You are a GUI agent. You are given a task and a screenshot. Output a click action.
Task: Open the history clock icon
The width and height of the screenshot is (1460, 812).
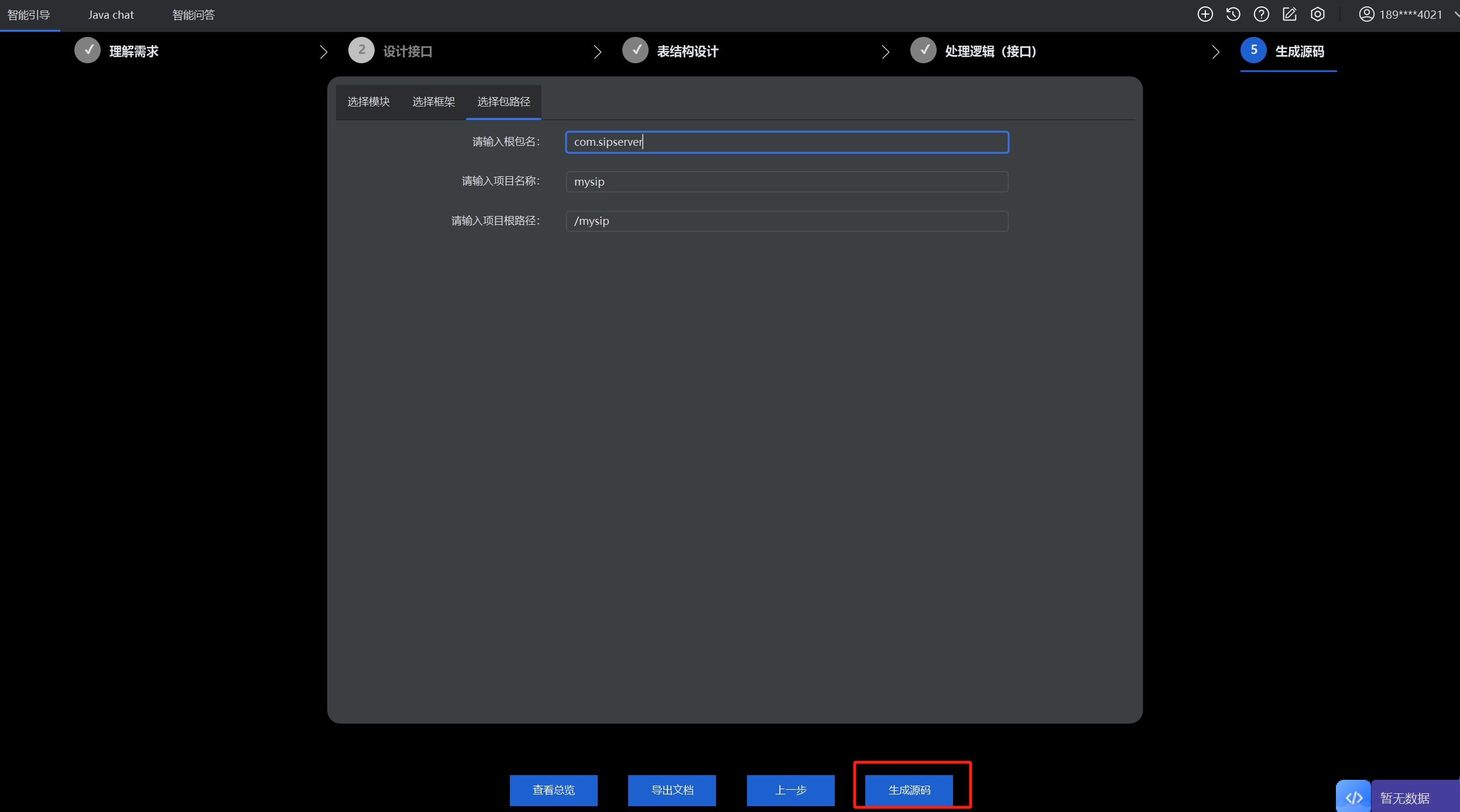[1233, 15]
